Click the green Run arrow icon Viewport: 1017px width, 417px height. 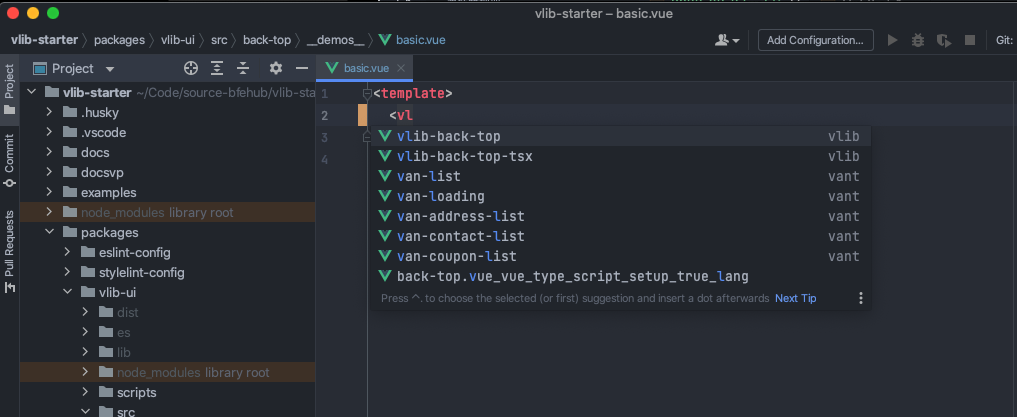pos(892,40)
